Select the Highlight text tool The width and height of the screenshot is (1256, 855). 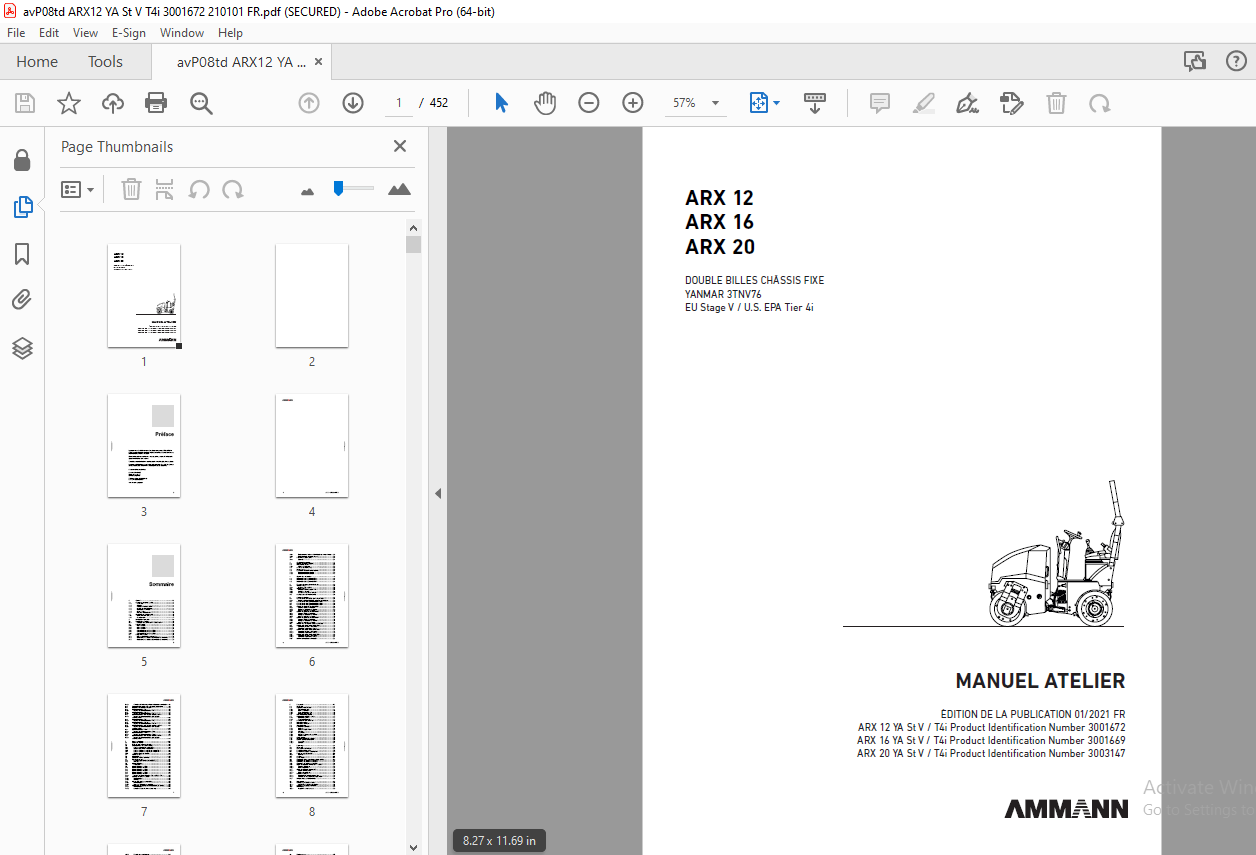click(924, 103)
